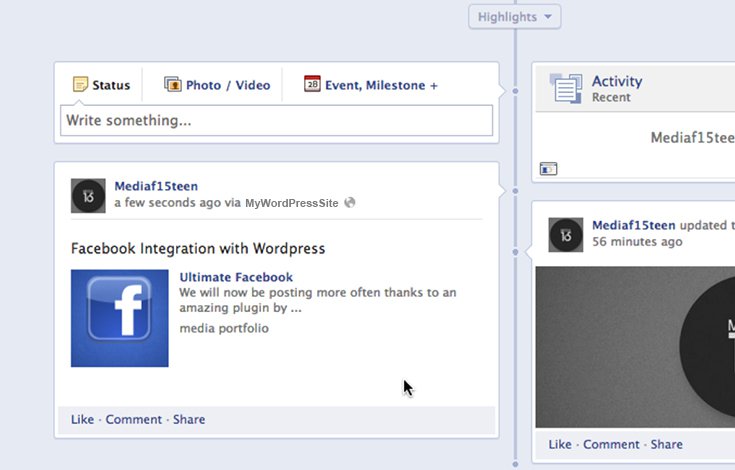This screenshot has width=735, height=470.
Task: Click 'a few seconds ago' timestamp
Action: point(167,203)
